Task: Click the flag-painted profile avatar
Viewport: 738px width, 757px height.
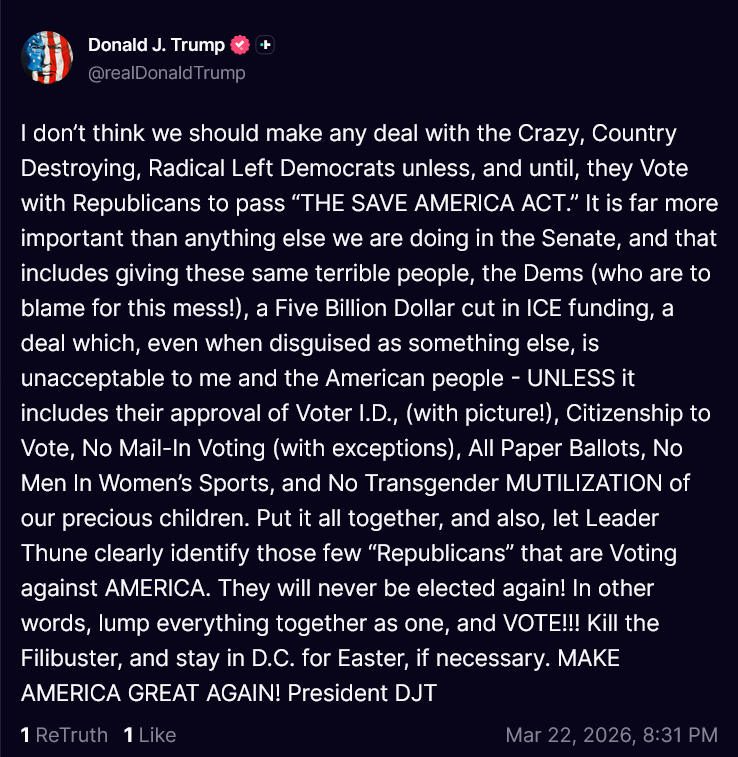Action: tap(47, 57)
